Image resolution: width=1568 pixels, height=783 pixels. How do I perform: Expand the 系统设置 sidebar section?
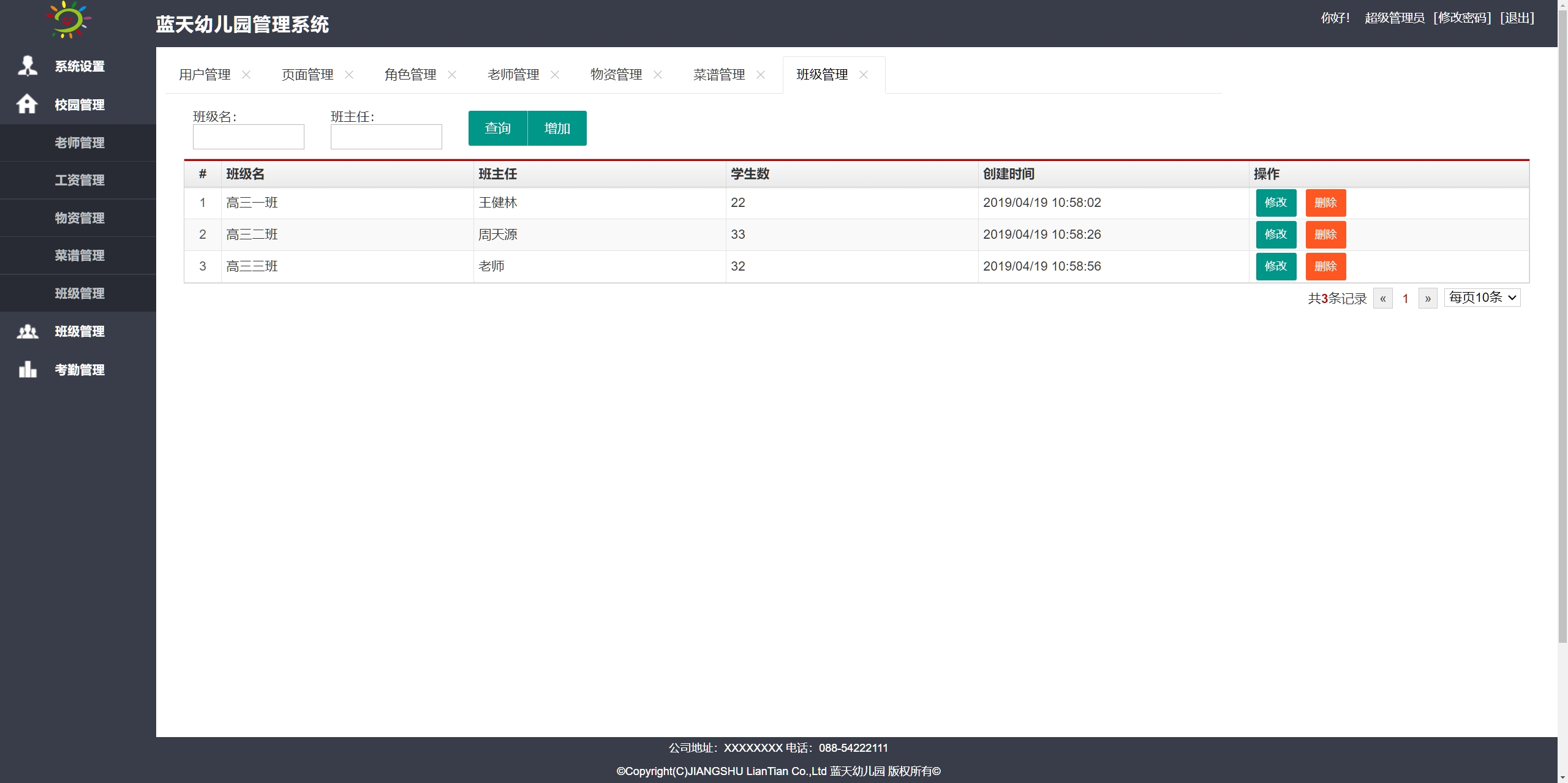point(78,66)
